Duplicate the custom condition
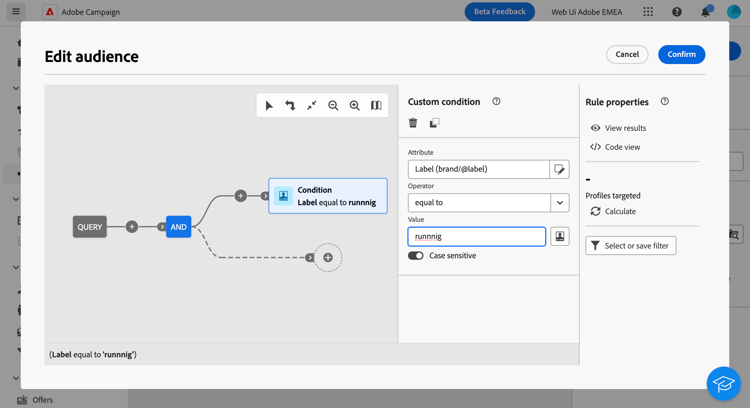 pyautogui.click(x=434, y=123)
